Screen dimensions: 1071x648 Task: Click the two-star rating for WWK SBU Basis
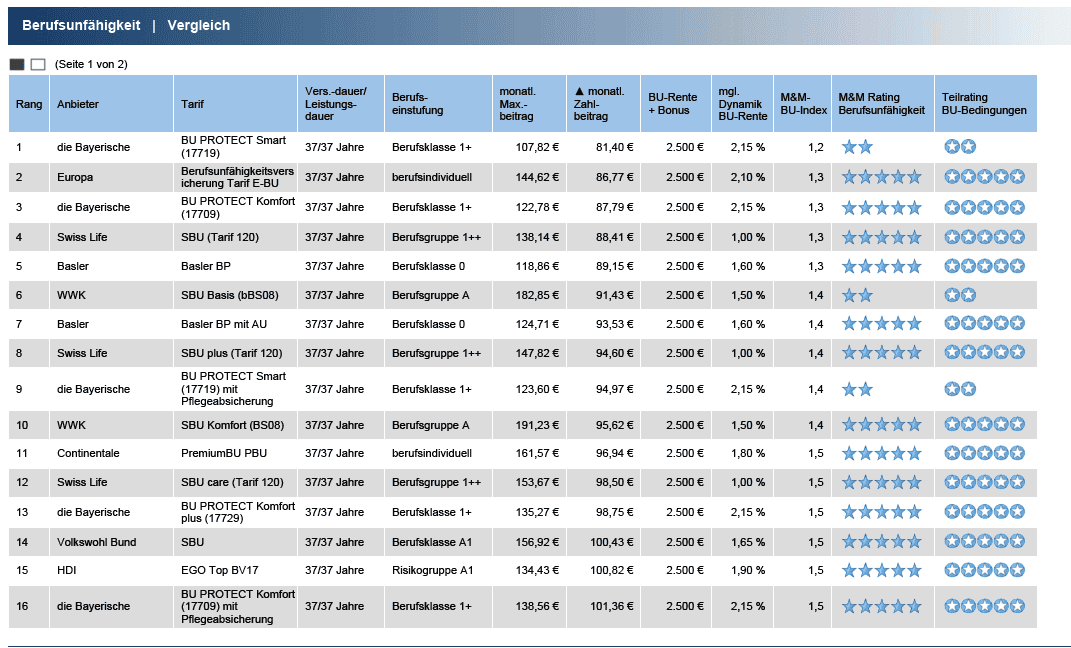857,295
